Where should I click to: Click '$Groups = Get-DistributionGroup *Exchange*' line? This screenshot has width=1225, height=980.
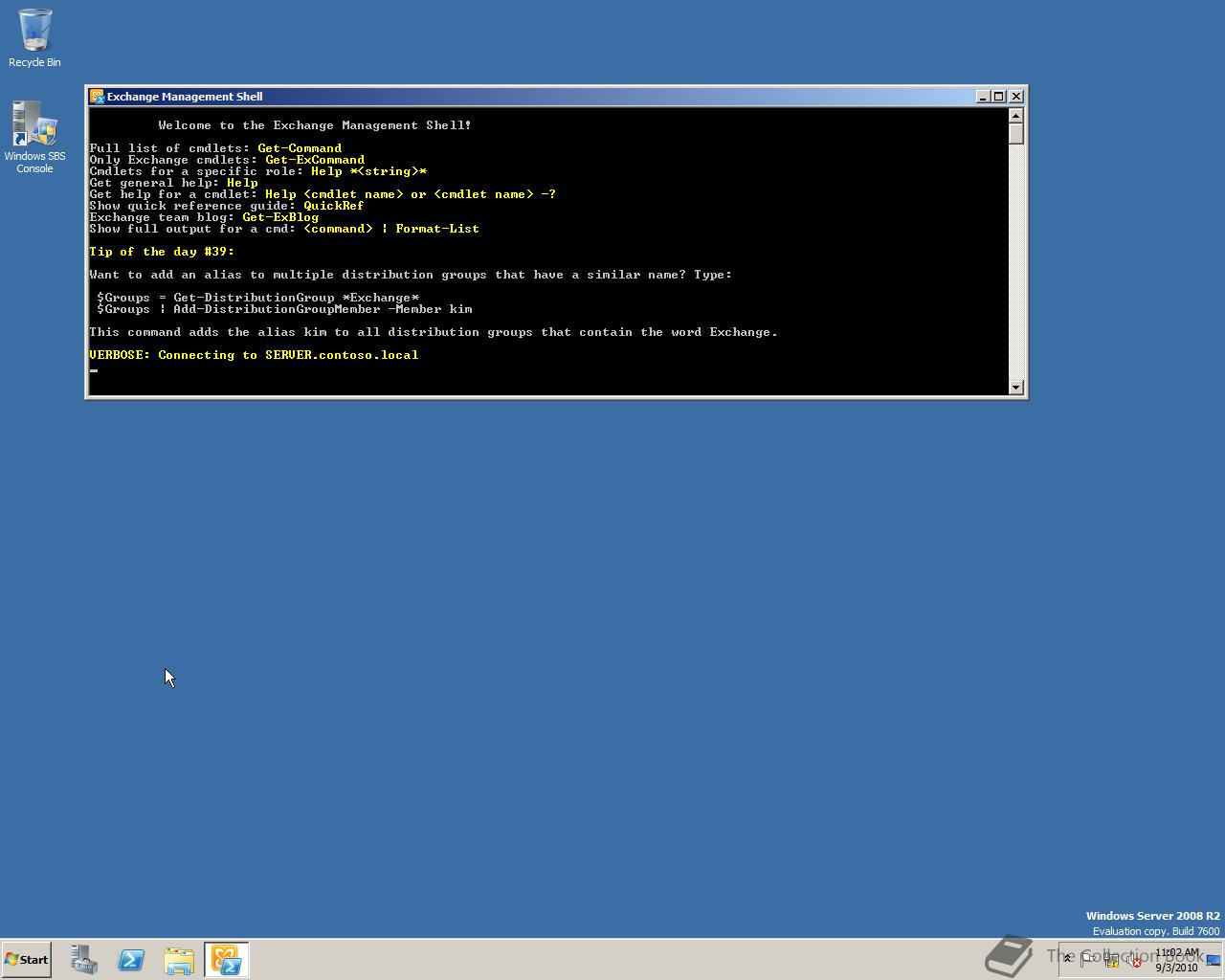click(x=257, y=298)
